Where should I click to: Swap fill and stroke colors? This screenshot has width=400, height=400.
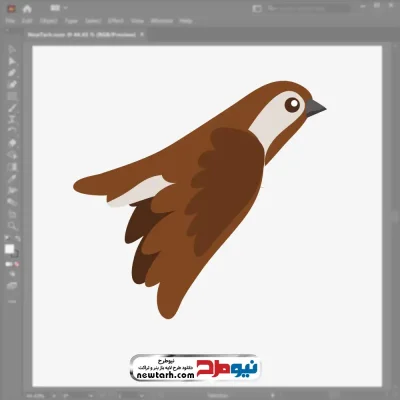(x=17, y=238)
